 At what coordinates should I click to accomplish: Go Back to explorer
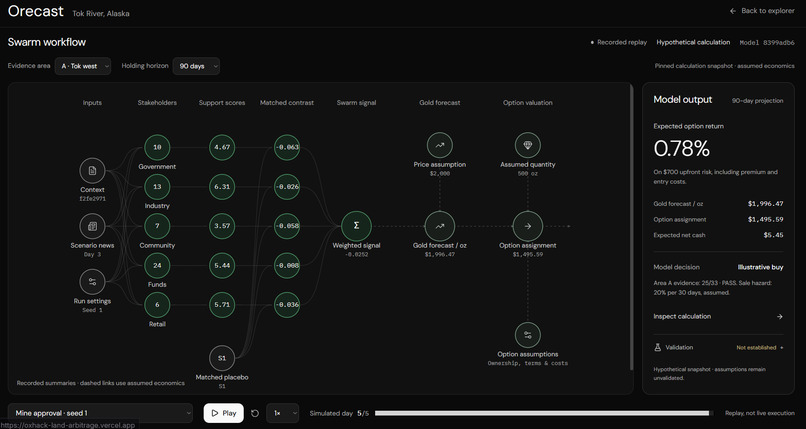point(762,11)
